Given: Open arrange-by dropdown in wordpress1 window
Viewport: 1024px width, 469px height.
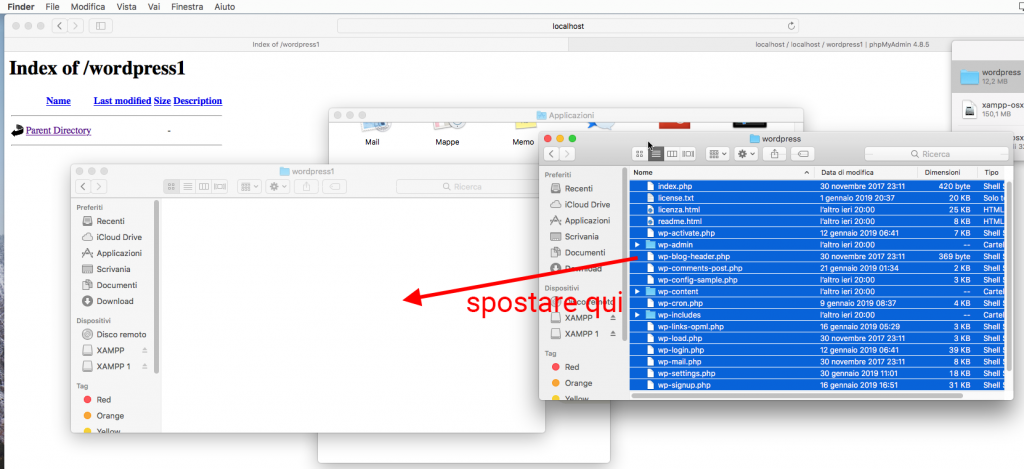Looking at the screenshot, I should pyautogui.click(x=249, y=186).
